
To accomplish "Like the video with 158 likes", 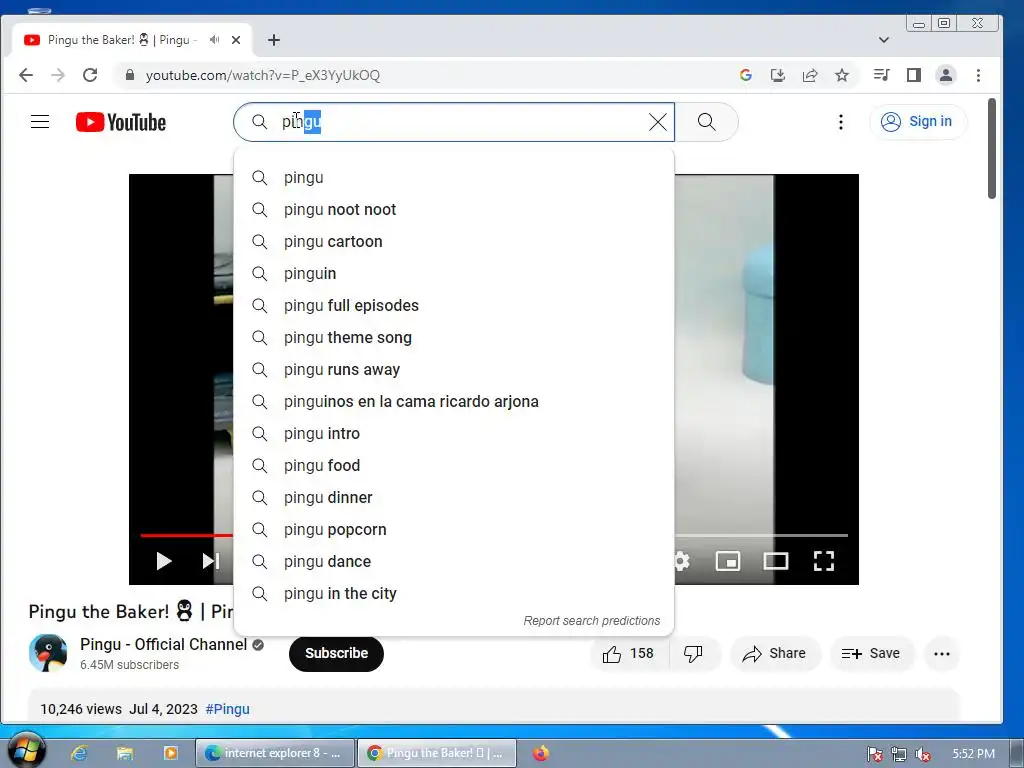I will point(629,654).
